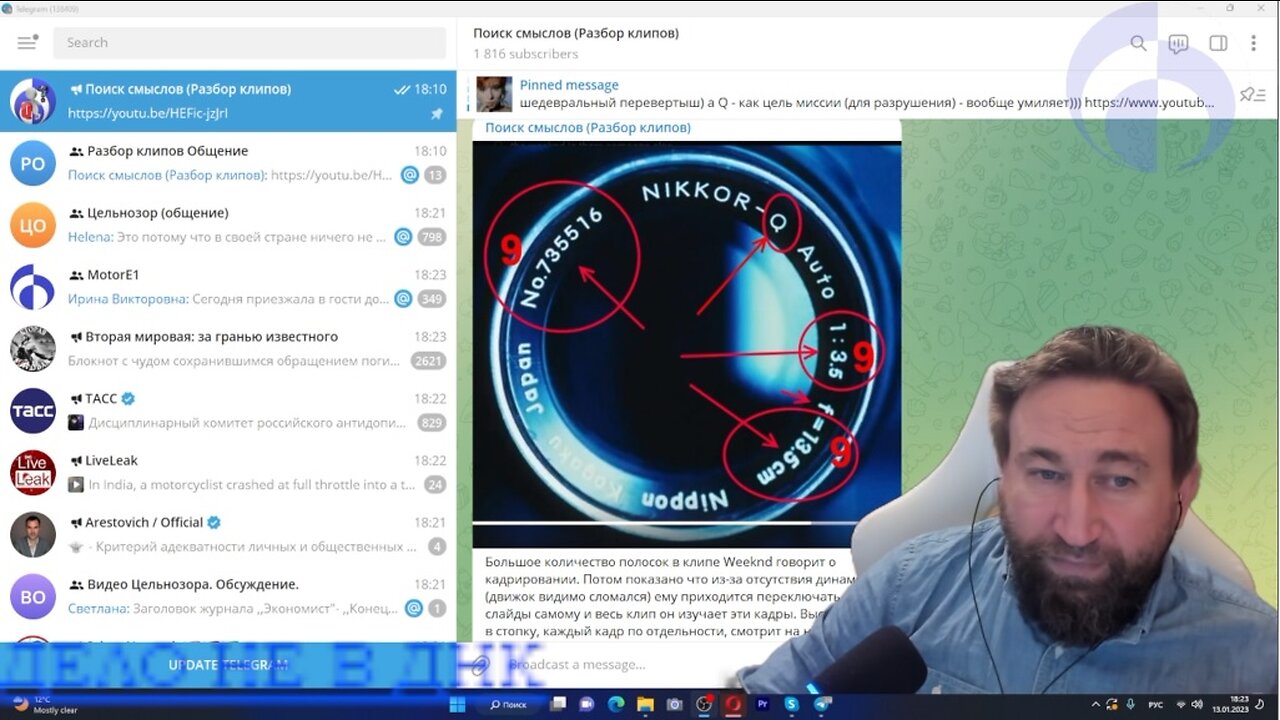Click the taskbar Поиск search box
Screen dimensions: 1280x720
coord(508,704)
